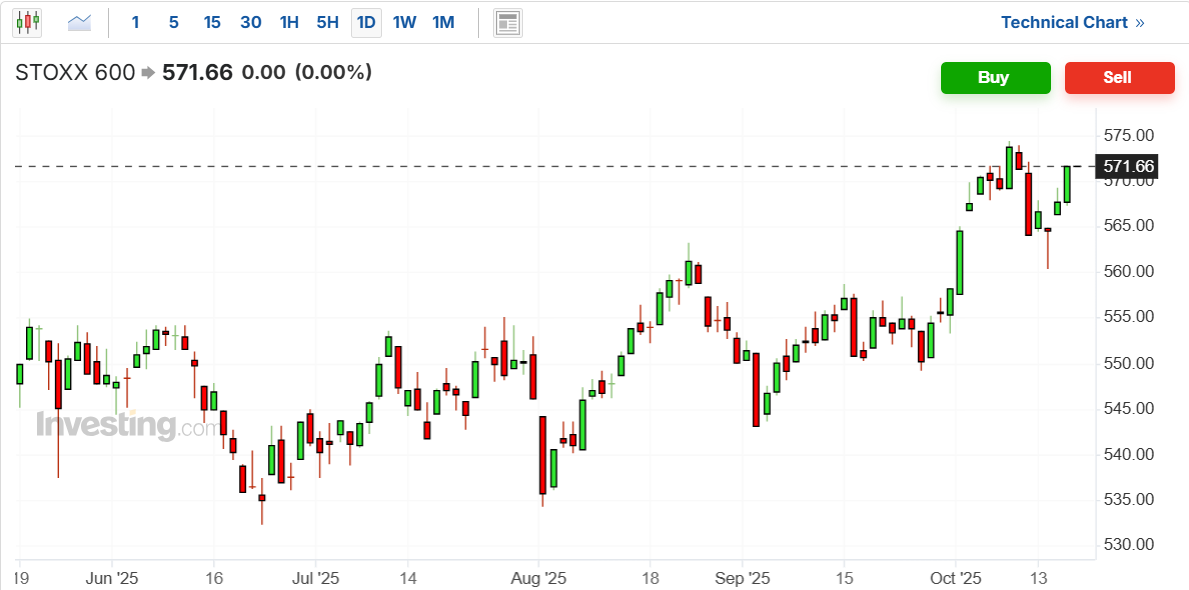Image resolution: width=1189 pixels, height=590 pixels.
Task: Select the candlestick chart type icon
Action: click(27, 22)
